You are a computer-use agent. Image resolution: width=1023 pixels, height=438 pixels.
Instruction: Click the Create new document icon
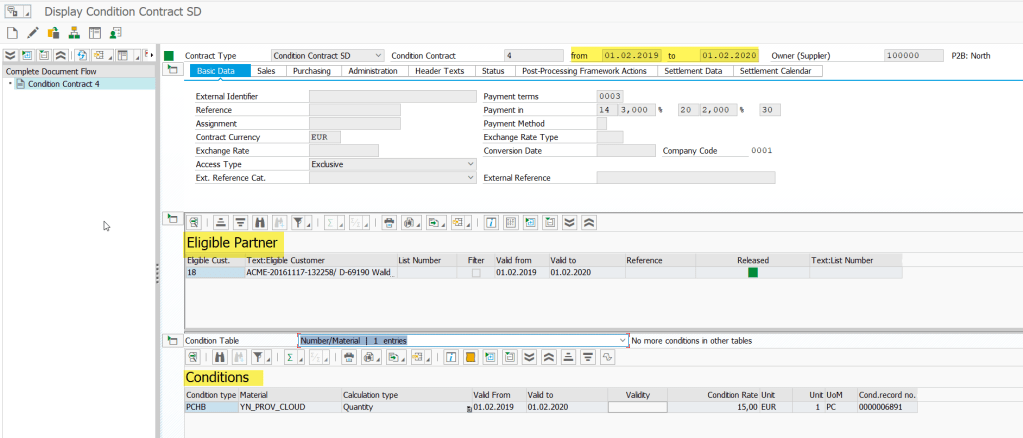coord(12,33)
